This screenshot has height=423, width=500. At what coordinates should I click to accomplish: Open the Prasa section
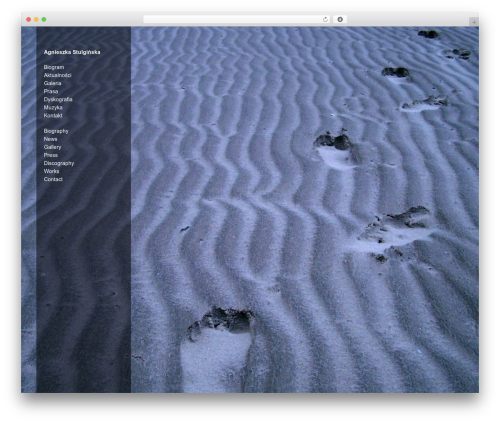(x=51, y=91)
